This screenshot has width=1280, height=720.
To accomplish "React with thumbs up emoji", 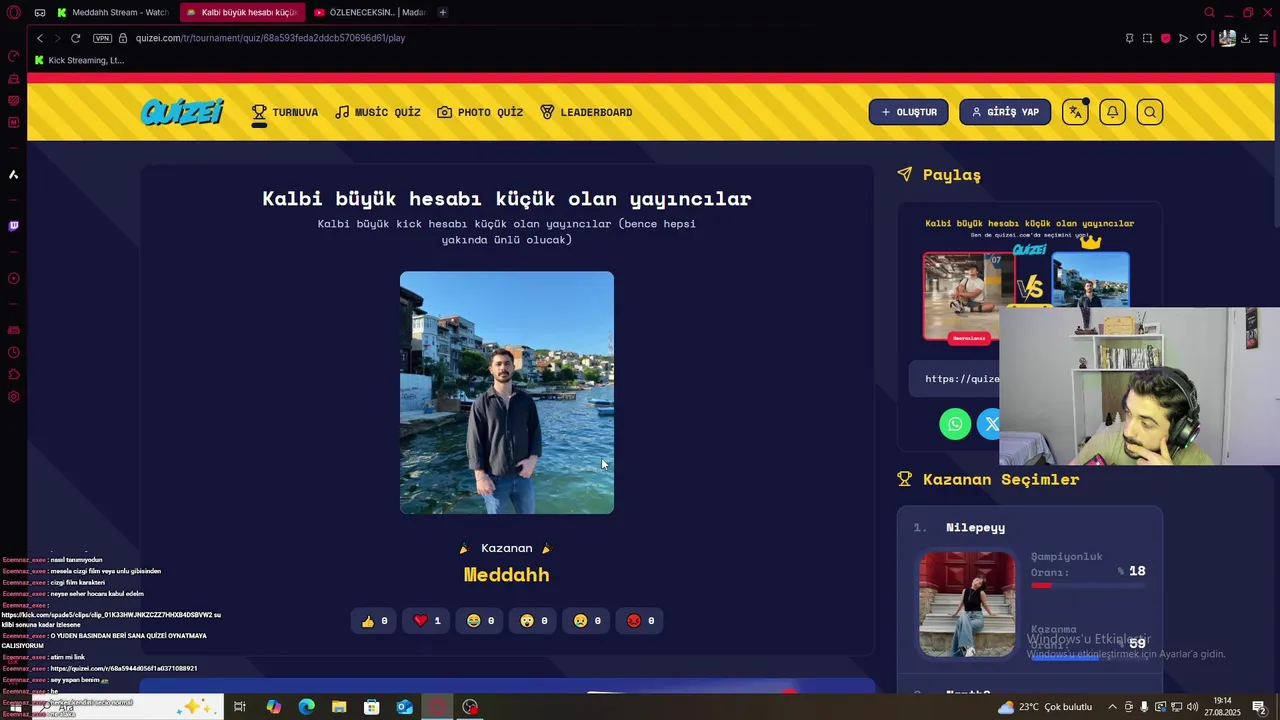I will tap(374, 621).
